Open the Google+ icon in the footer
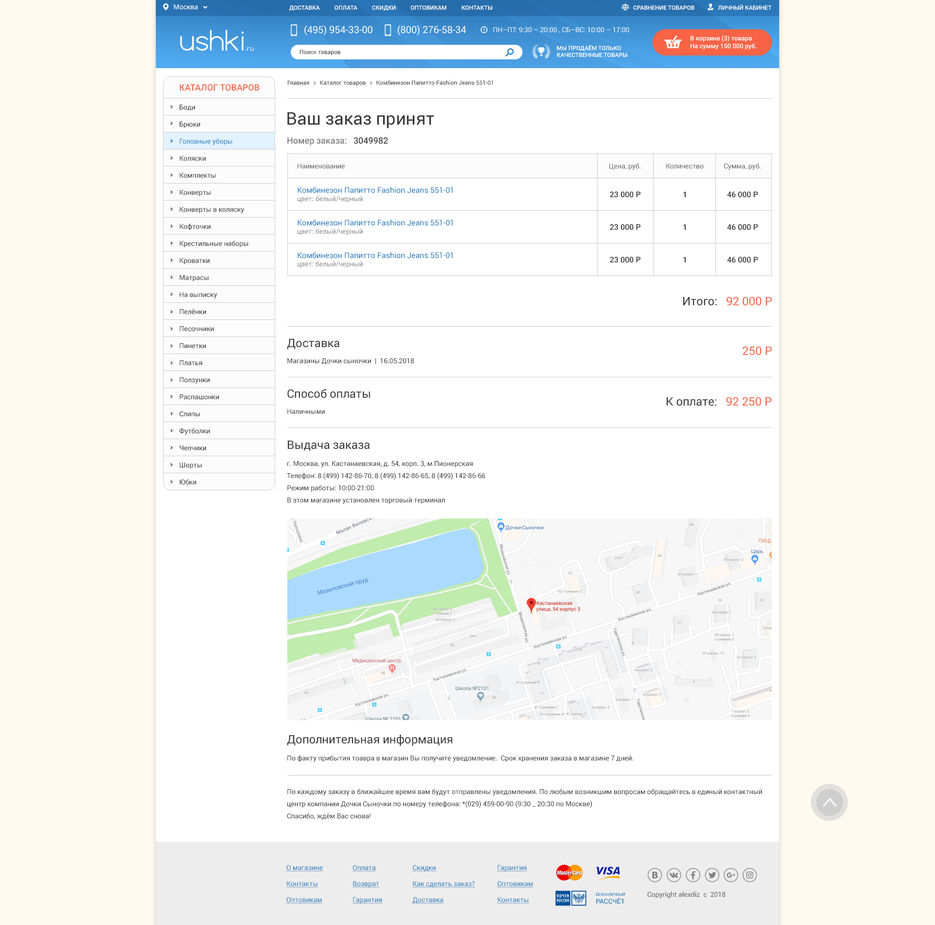 pyautogui.click(x=730, y=875)
